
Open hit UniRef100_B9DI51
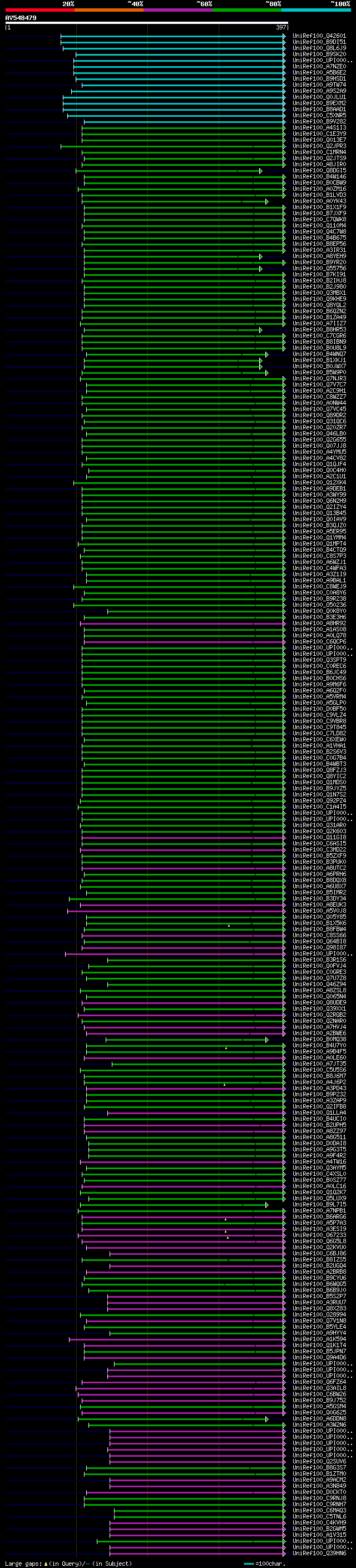319,42
